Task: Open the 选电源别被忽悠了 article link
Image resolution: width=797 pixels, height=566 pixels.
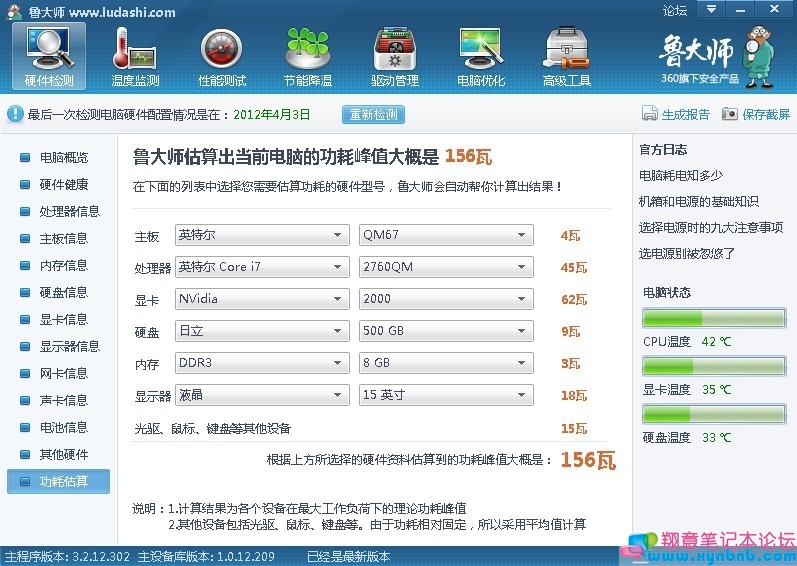Action: point(687,254)
